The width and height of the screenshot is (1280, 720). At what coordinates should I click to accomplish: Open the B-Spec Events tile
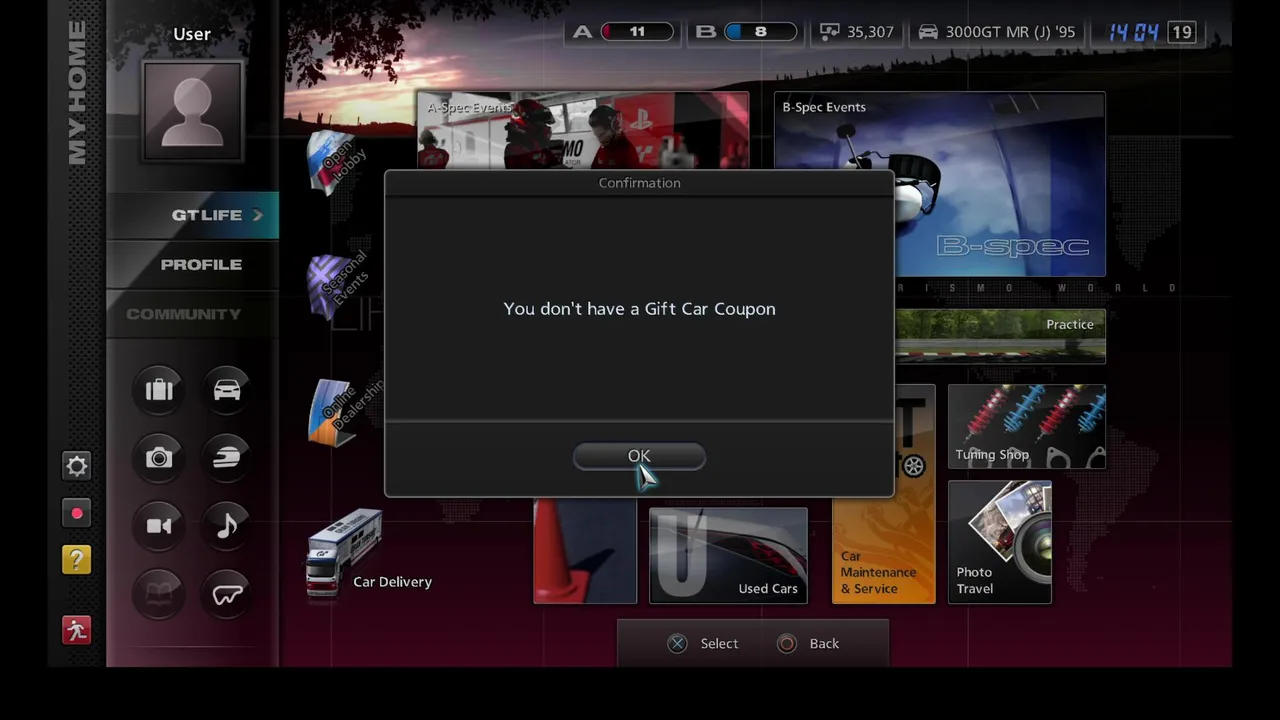point(939,184)
